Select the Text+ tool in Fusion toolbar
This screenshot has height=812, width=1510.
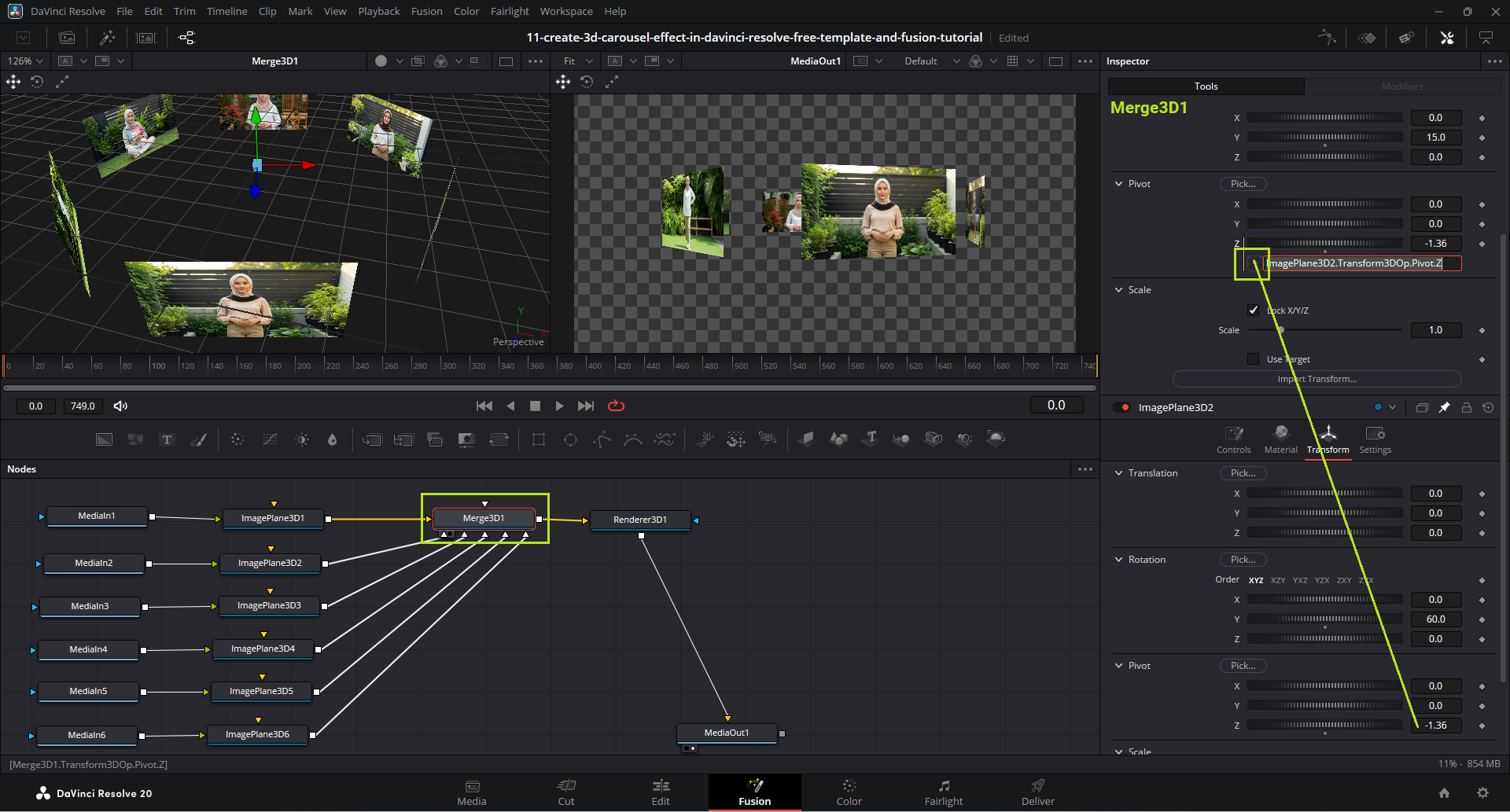tap(167, 439)
